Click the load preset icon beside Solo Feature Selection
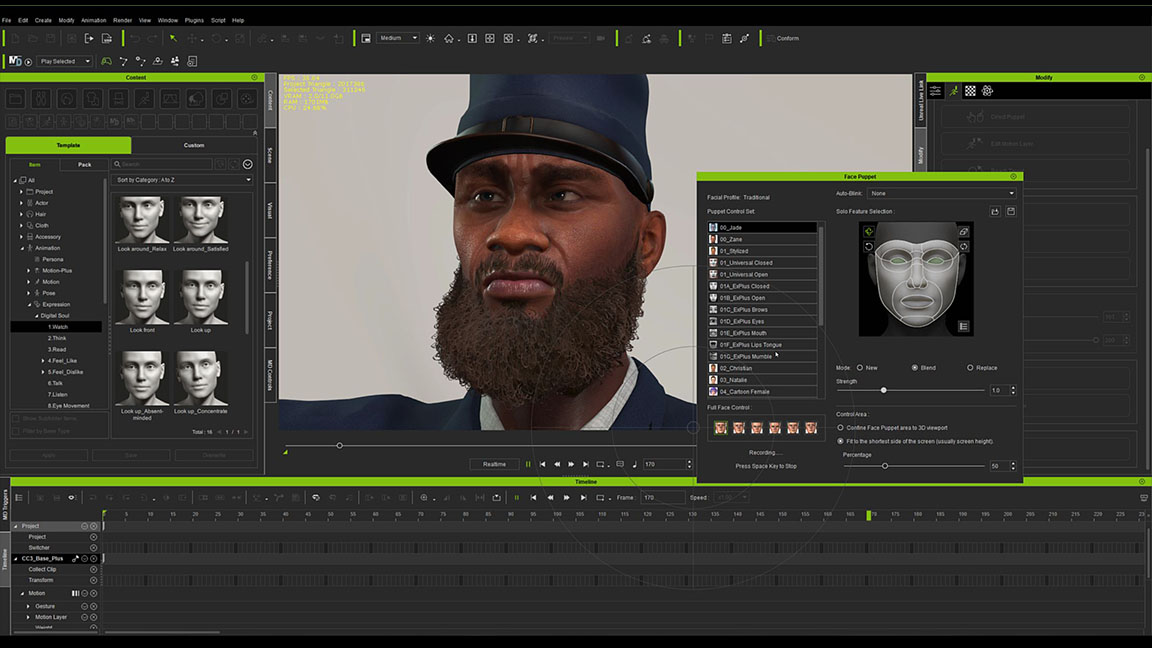1152x648 pixels. point(995,212)
